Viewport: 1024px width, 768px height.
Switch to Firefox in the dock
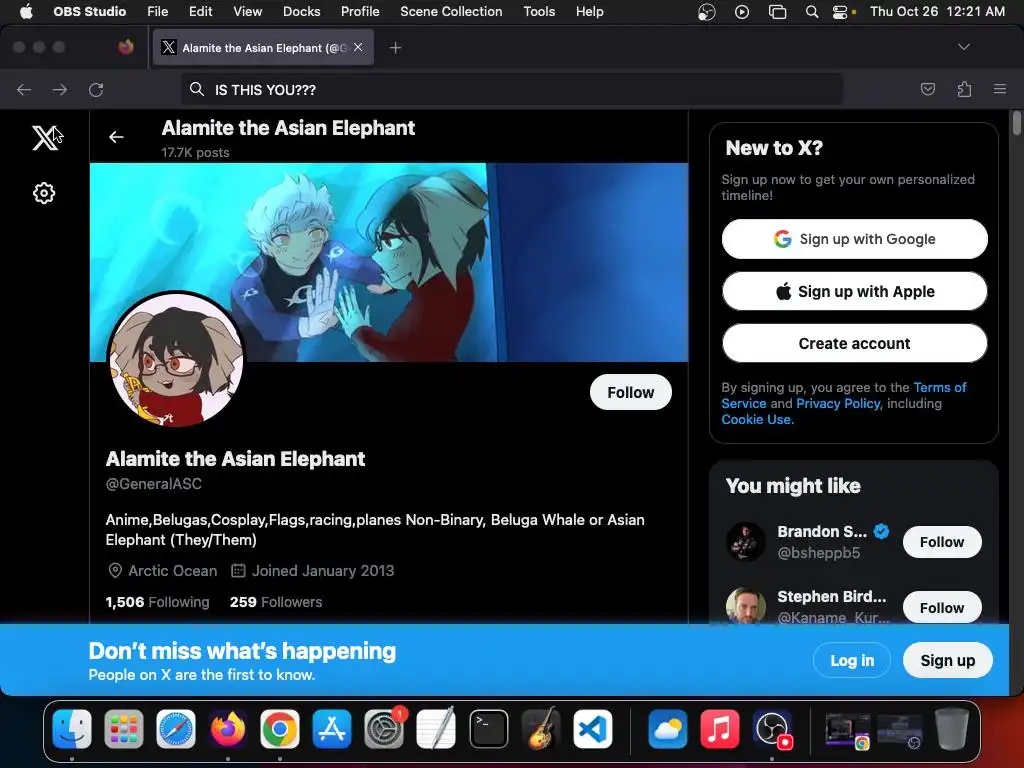click(227, 729)
